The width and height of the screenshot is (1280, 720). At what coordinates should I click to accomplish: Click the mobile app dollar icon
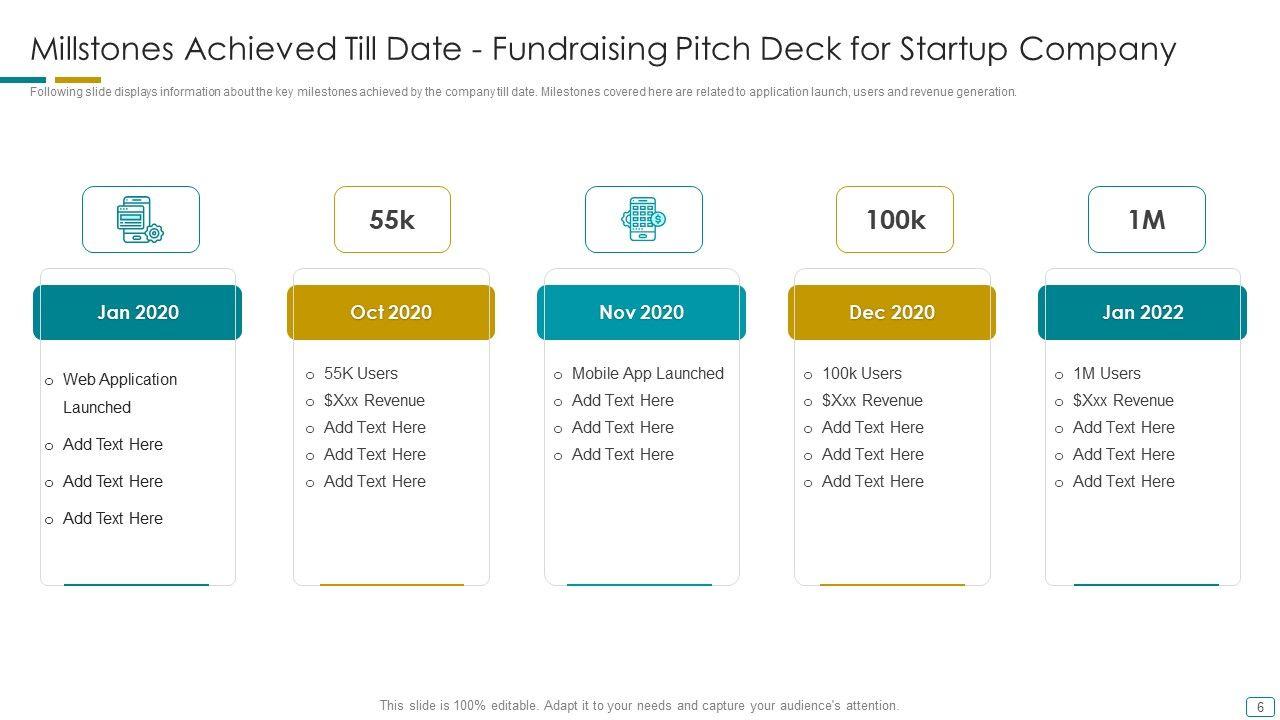click(x=643, y=220)
